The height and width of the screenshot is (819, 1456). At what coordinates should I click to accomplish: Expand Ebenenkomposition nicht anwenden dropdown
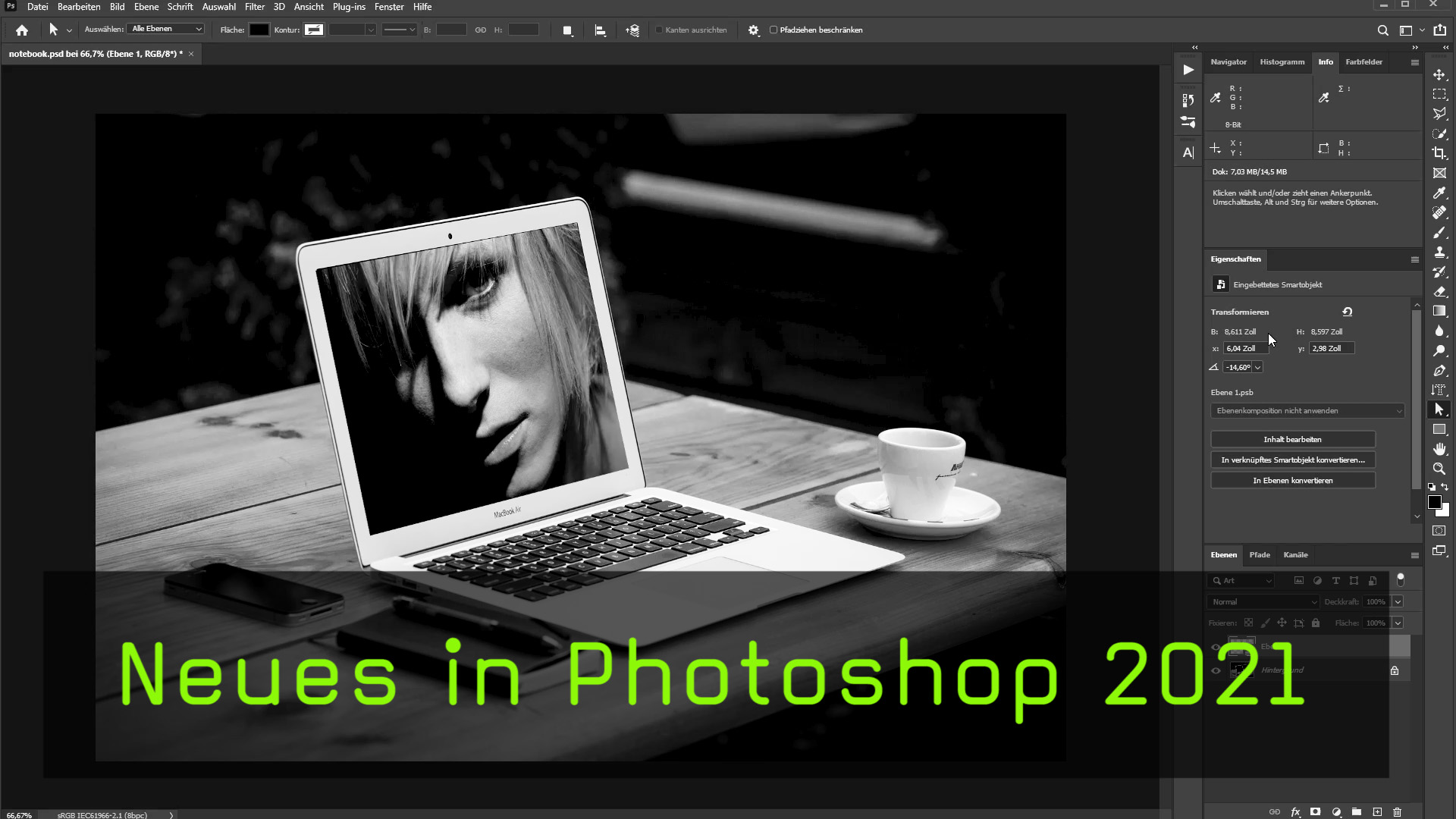click(1307, 411)
